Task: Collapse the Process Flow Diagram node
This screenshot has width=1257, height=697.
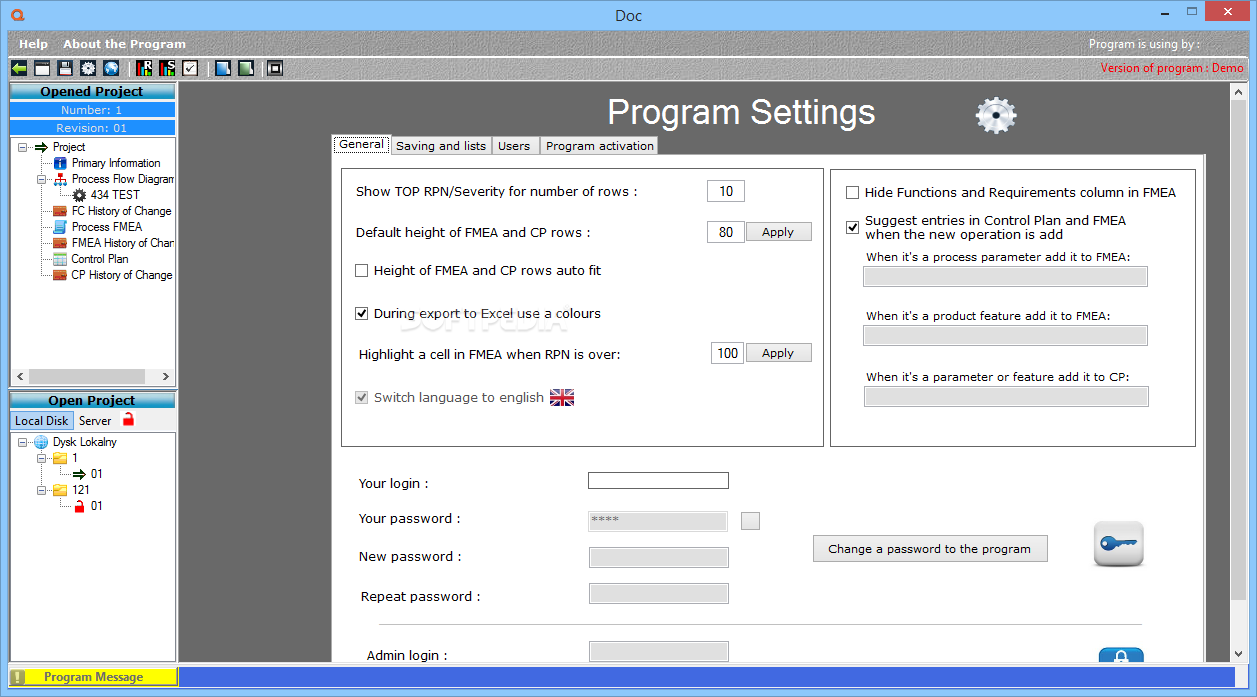Action: (x=42, y=179)
